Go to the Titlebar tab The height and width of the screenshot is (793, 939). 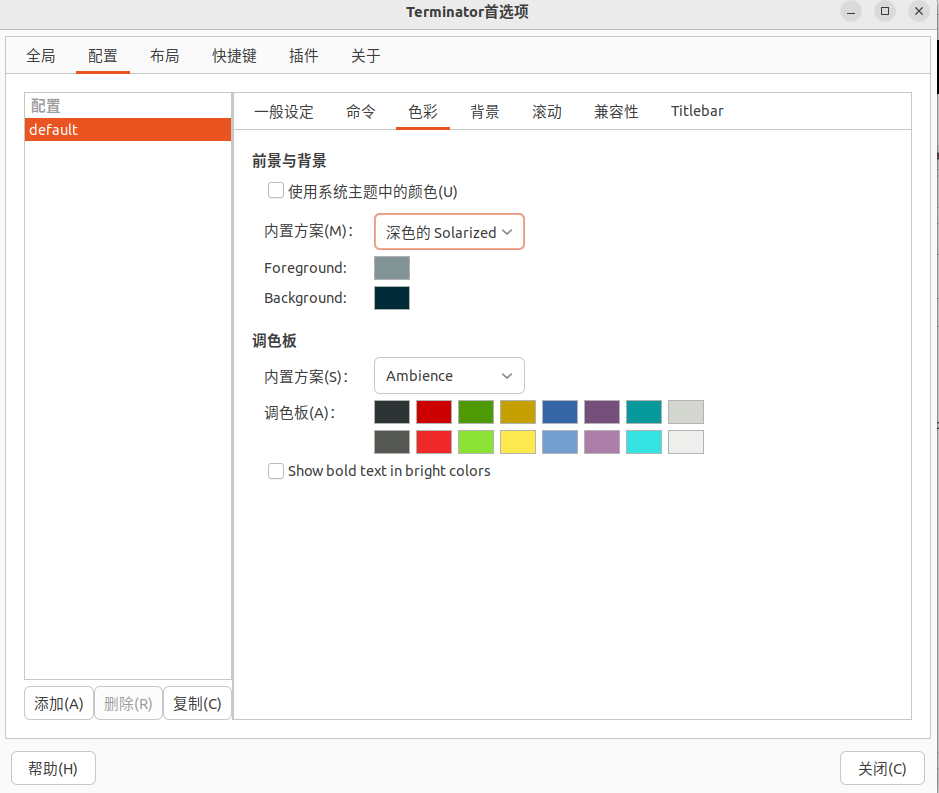697,111
